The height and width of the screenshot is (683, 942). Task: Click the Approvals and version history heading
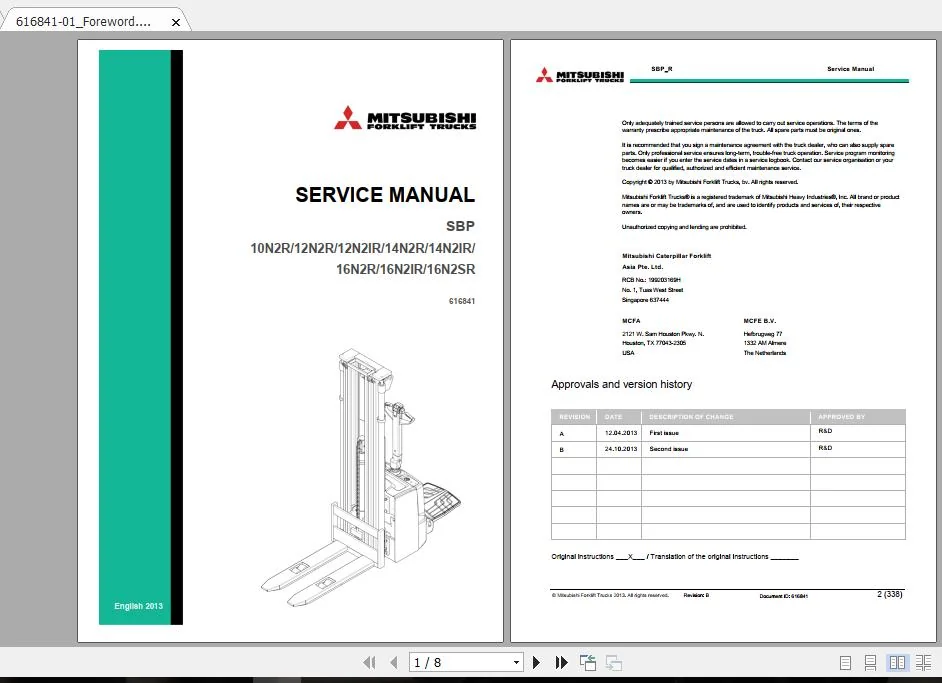pos(621,384)
